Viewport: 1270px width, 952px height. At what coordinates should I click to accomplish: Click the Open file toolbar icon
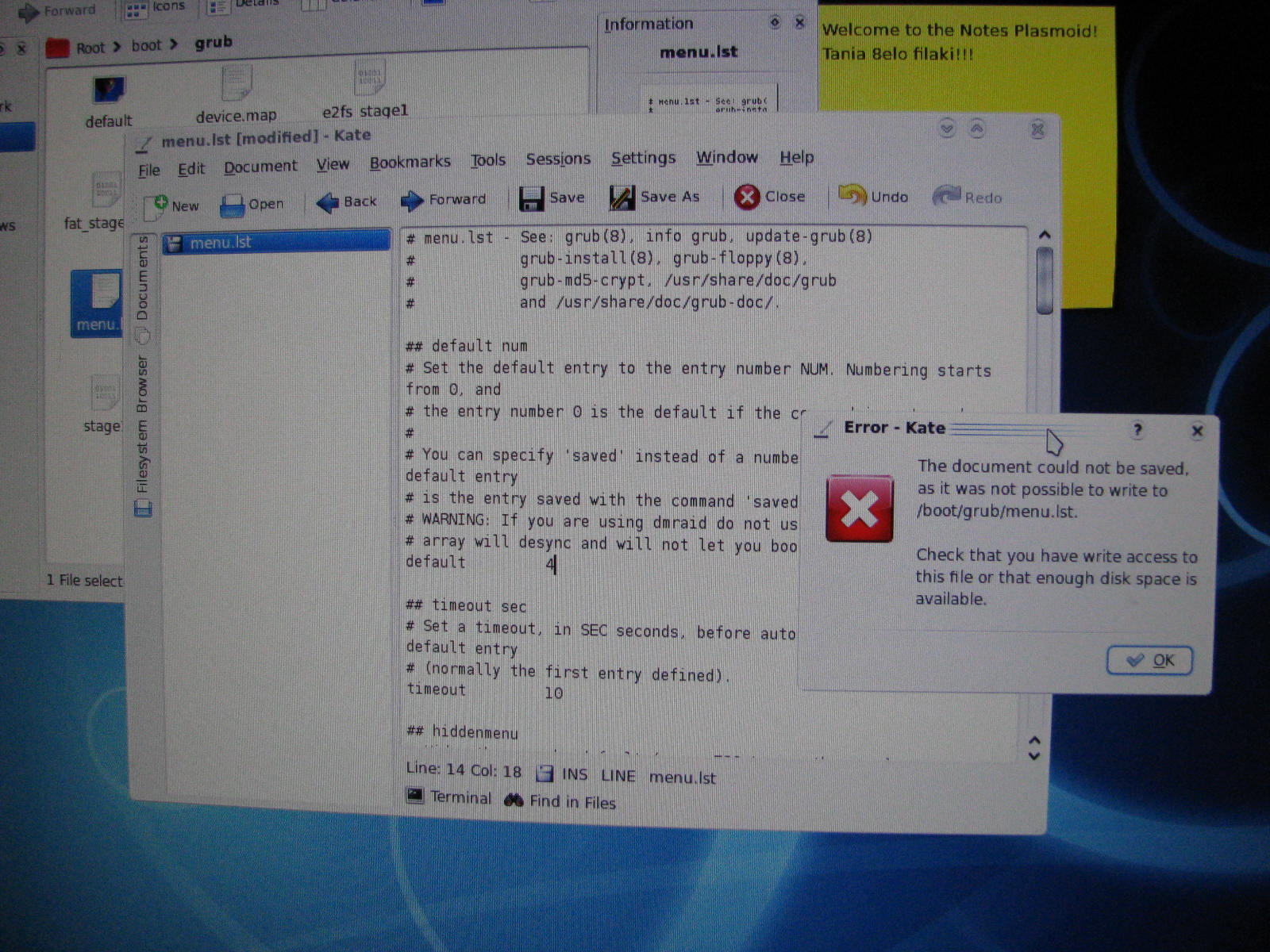(x=233, y=205)
